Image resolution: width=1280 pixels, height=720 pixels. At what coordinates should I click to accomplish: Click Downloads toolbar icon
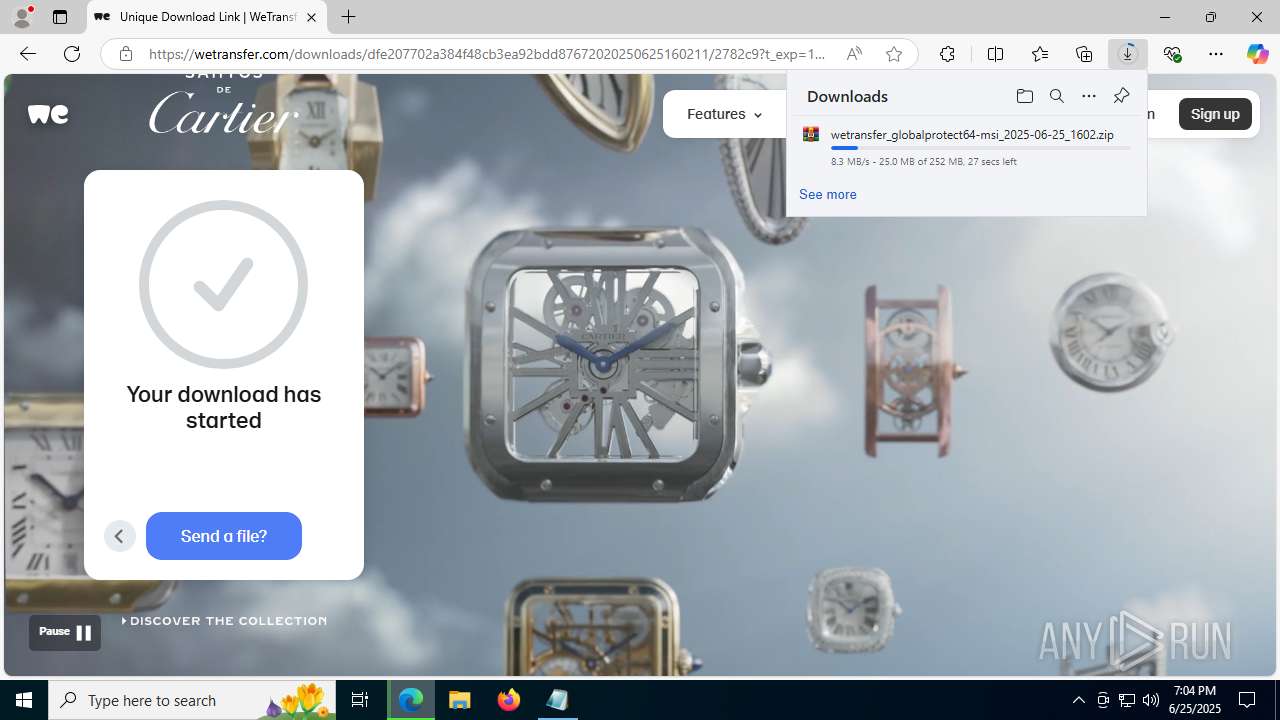pyautogui.click(x=1128, y=54)
